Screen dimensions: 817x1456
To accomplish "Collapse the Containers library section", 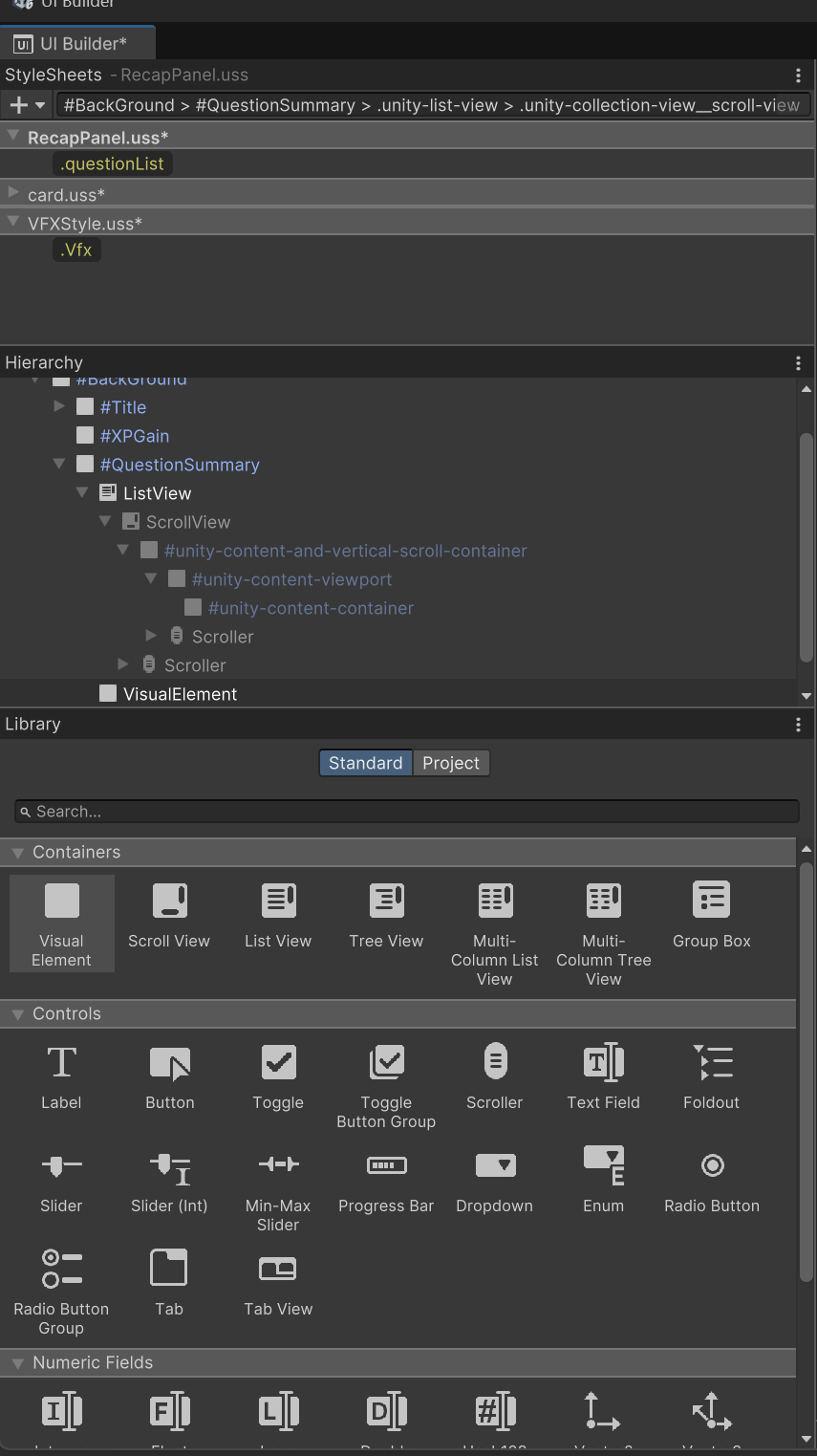I will [17, 853].
